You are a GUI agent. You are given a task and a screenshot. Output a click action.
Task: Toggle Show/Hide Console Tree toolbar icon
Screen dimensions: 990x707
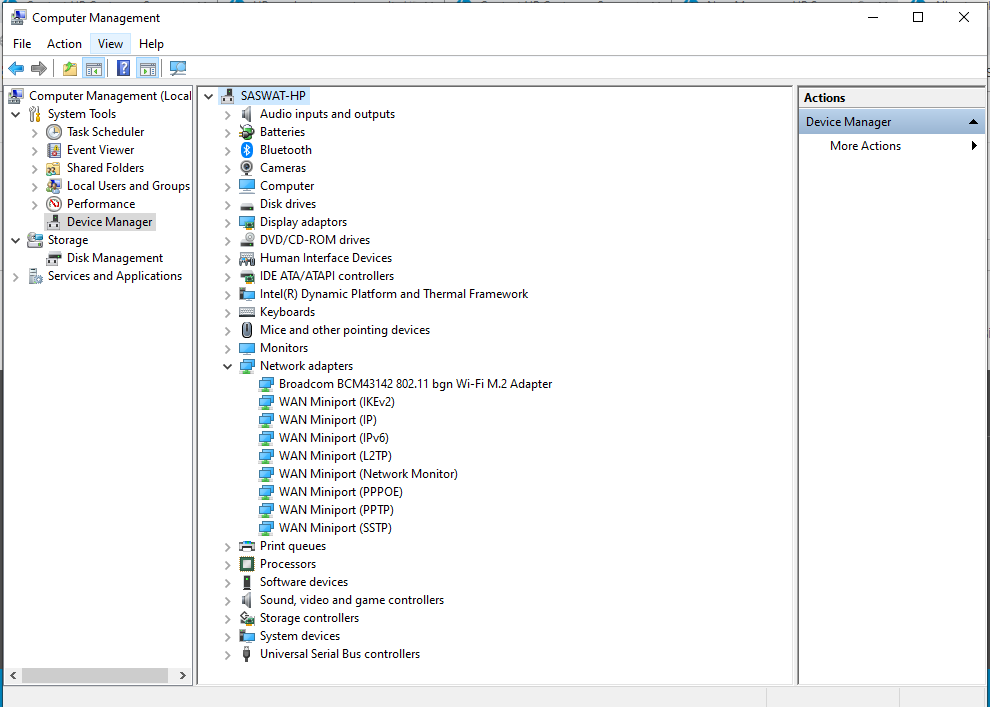point(94,68)
